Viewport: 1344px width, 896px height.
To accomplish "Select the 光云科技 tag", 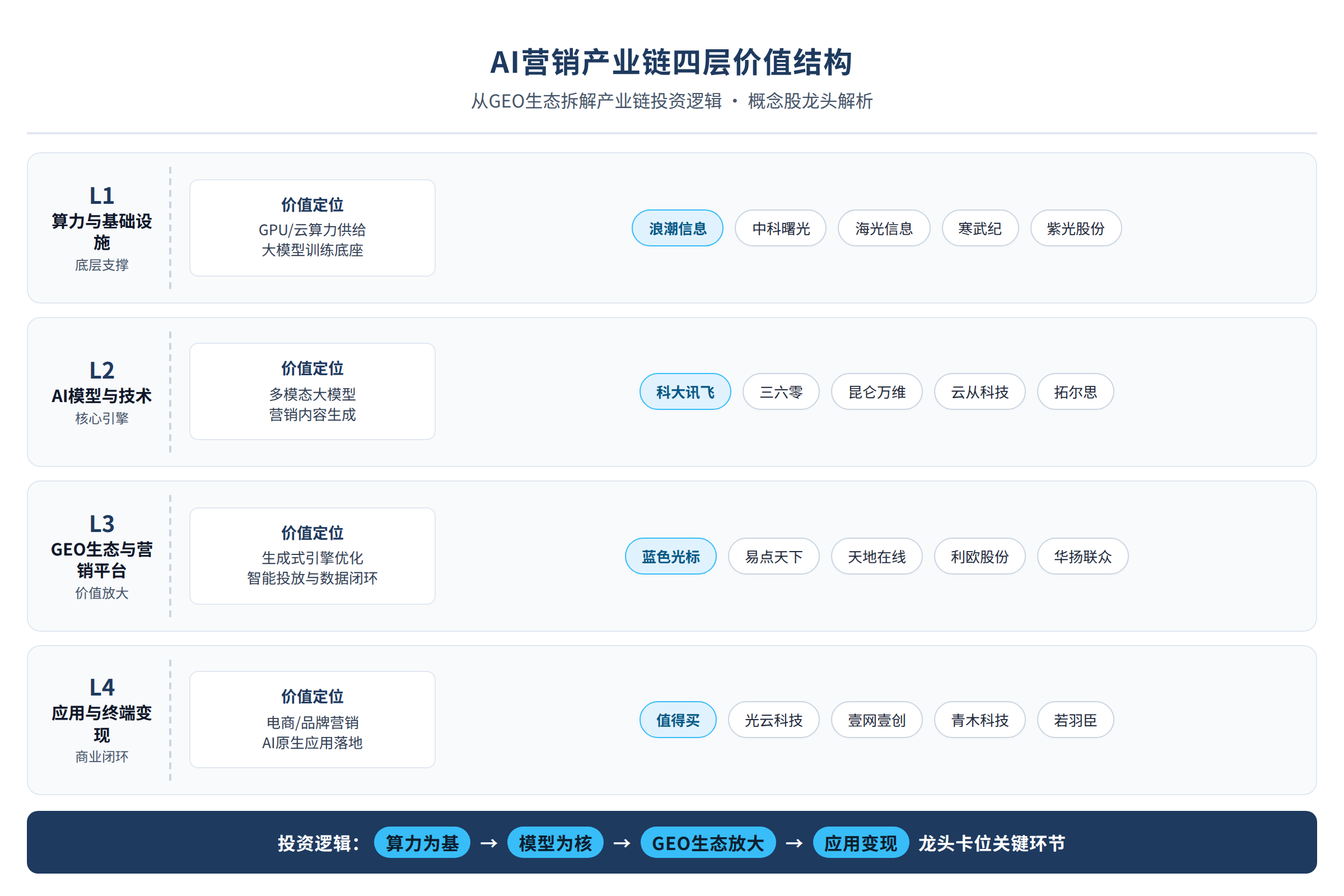I will (x=774, y=720).
